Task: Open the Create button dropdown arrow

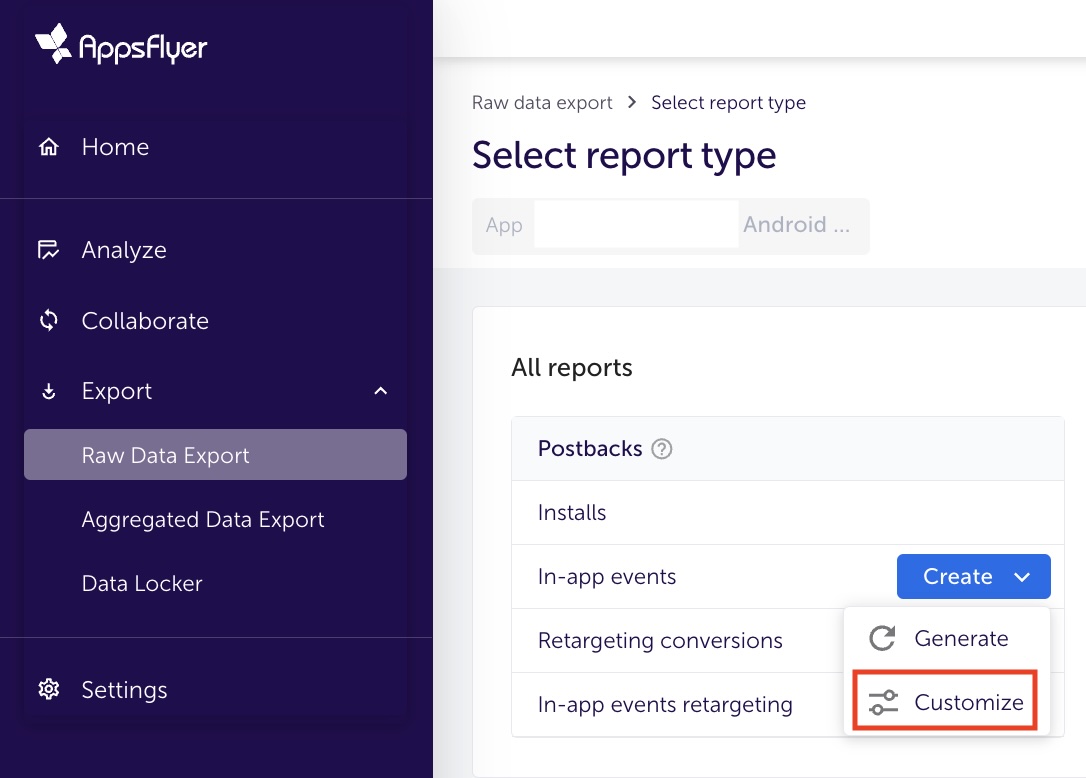Action: tap(1022, 577)
